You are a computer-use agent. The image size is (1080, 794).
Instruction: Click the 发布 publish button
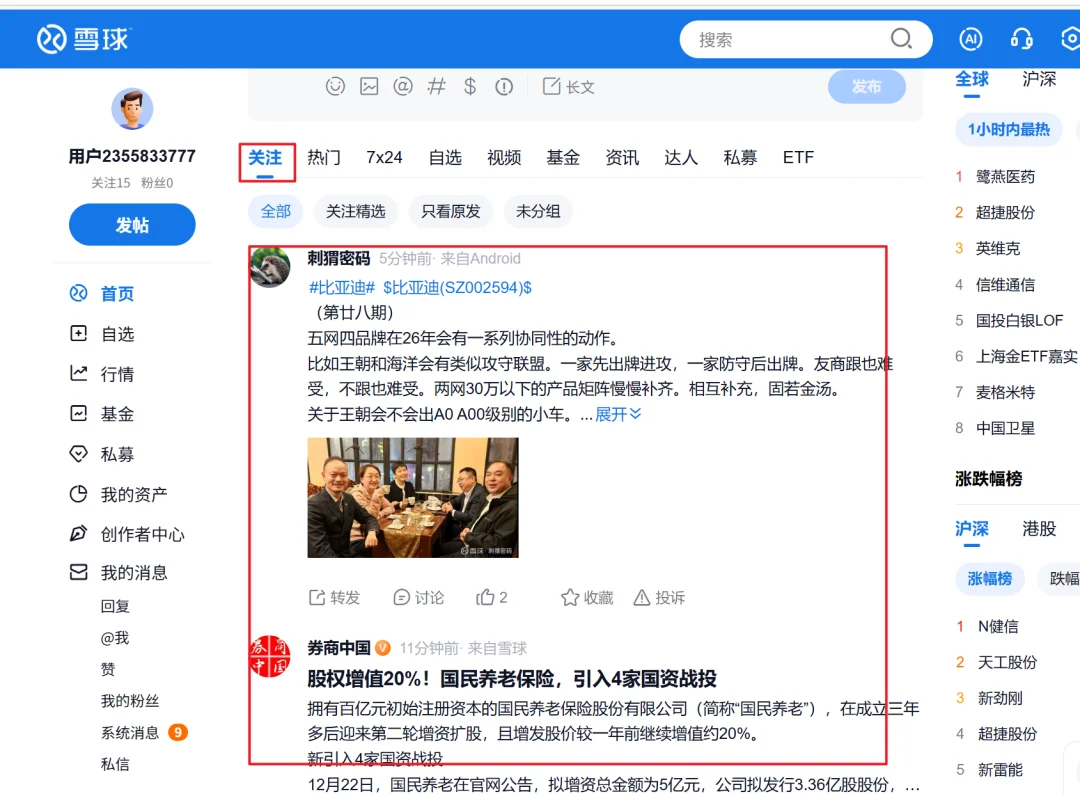pyautogui.click(x=866, y=87)
